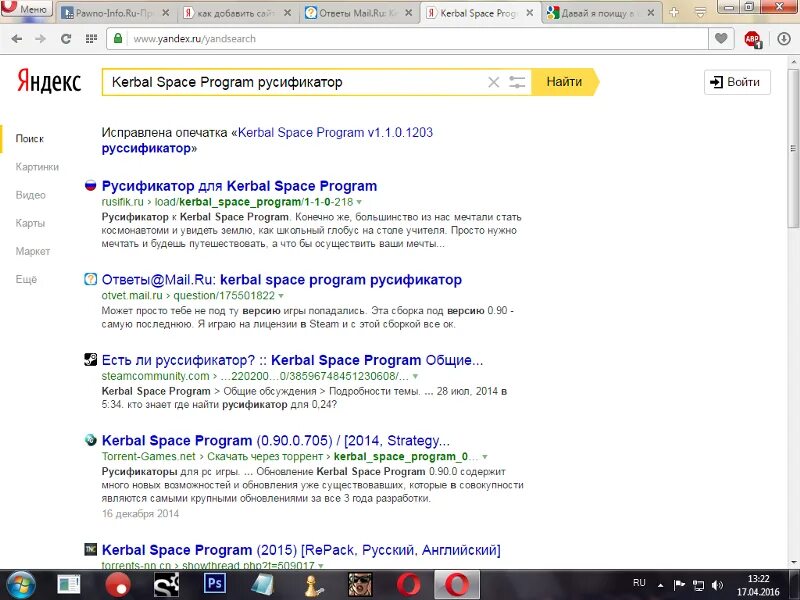Switch to the Ответы Mail.Ru tab
This screenshot has width=800, height=600.
pos(359,13)
